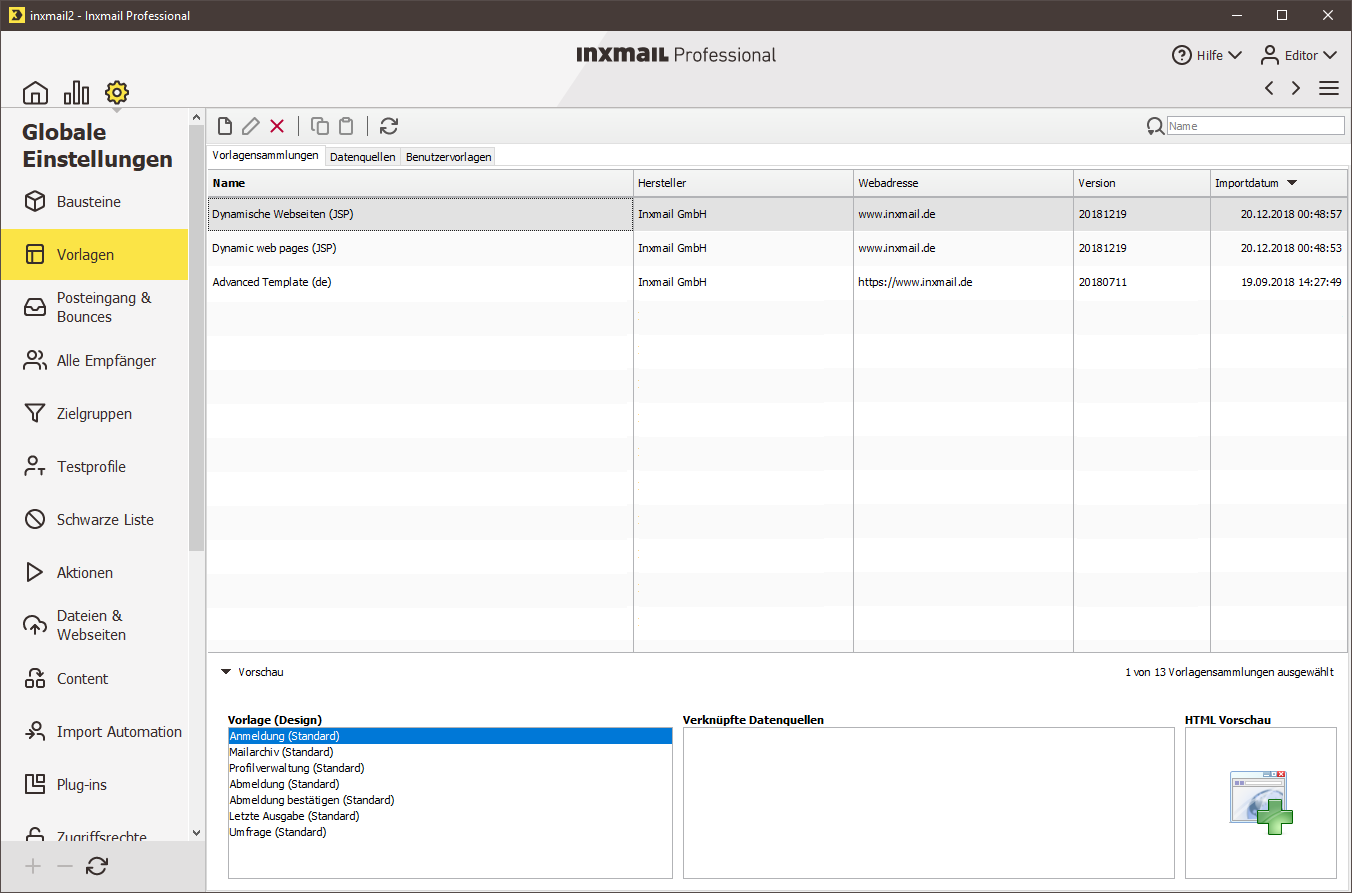
Task: Navigate forward with right arrow
Action: (1296, 88)
